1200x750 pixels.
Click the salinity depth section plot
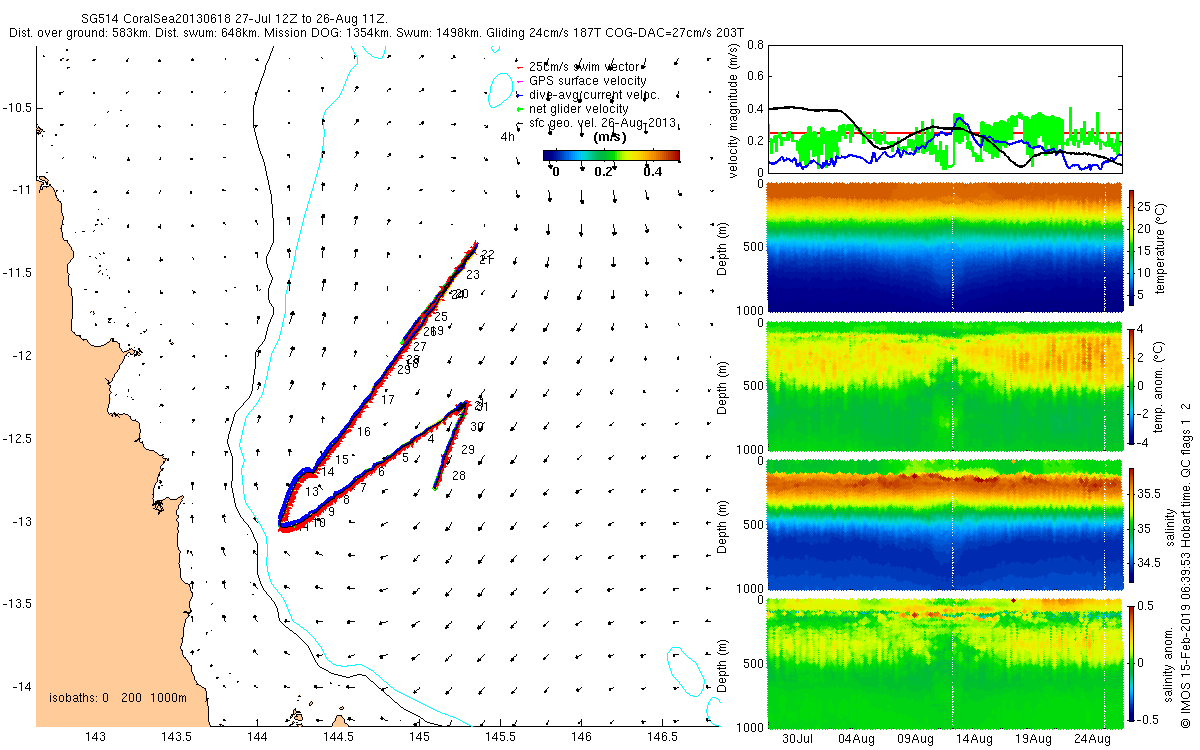(x=943, y=527)
